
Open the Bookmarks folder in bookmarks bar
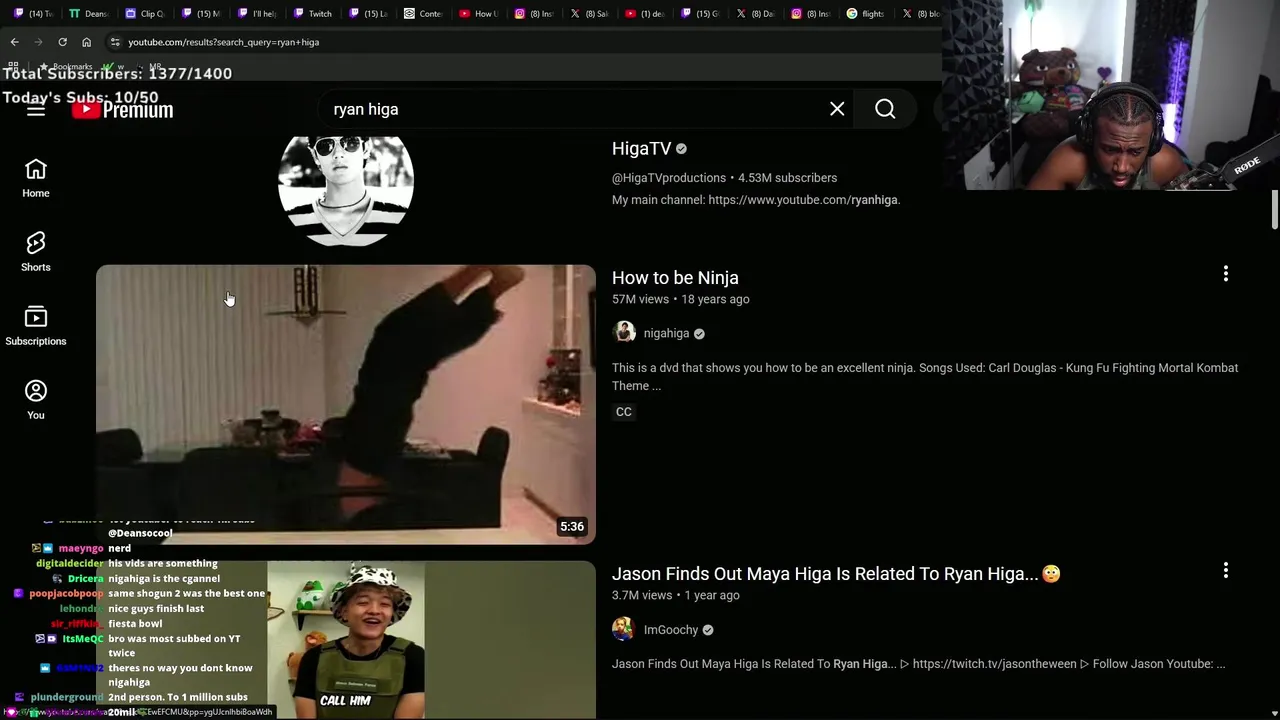pyautogui.click(x=66, y=66)
